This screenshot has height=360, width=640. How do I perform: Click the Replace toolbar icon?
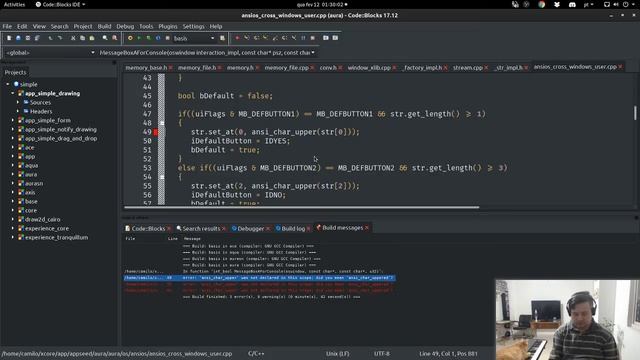click(115, 38)
